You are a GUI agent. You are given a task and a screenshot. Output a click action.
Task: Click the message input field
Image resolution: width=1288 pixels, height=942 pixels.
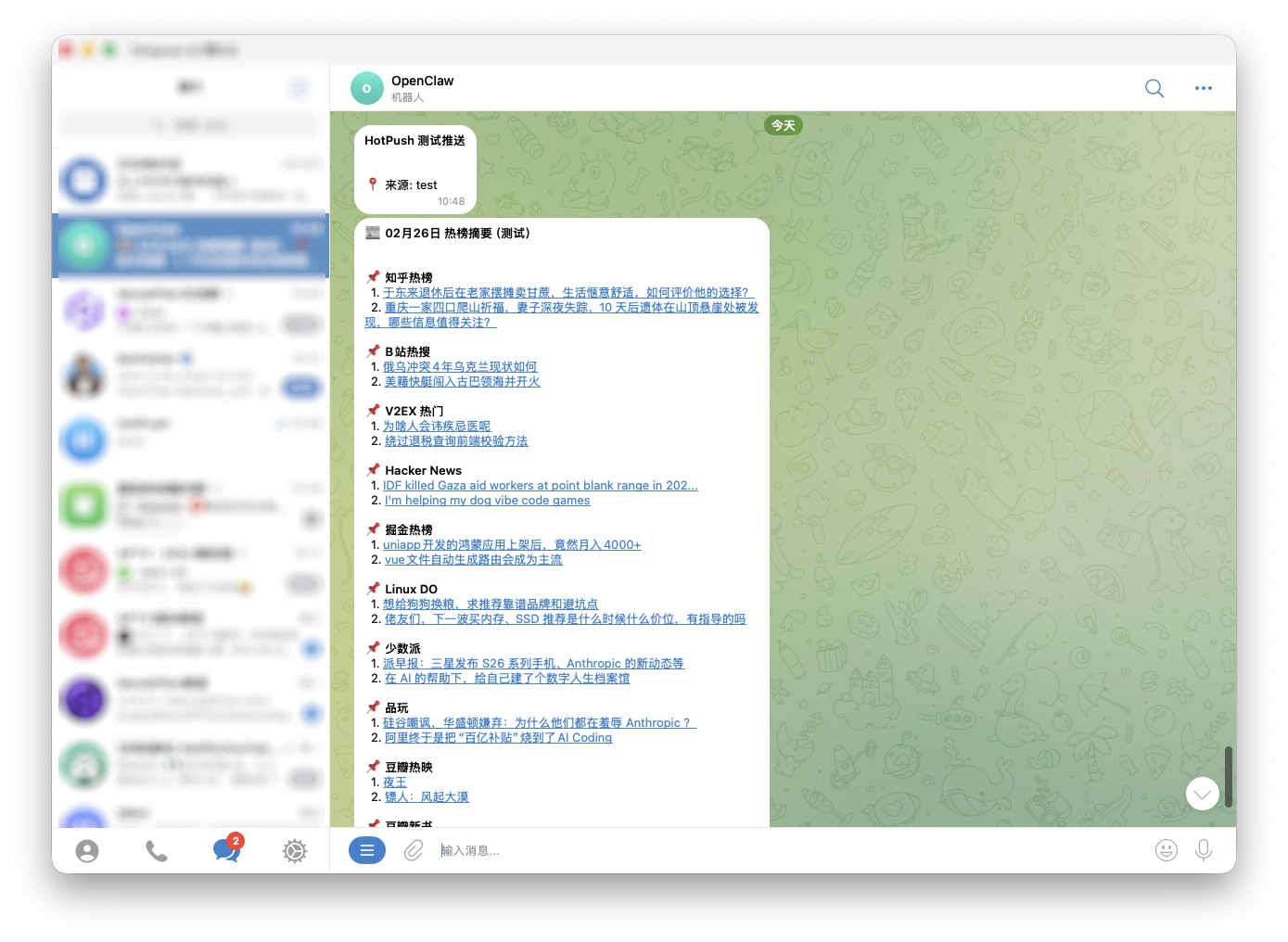556,849
